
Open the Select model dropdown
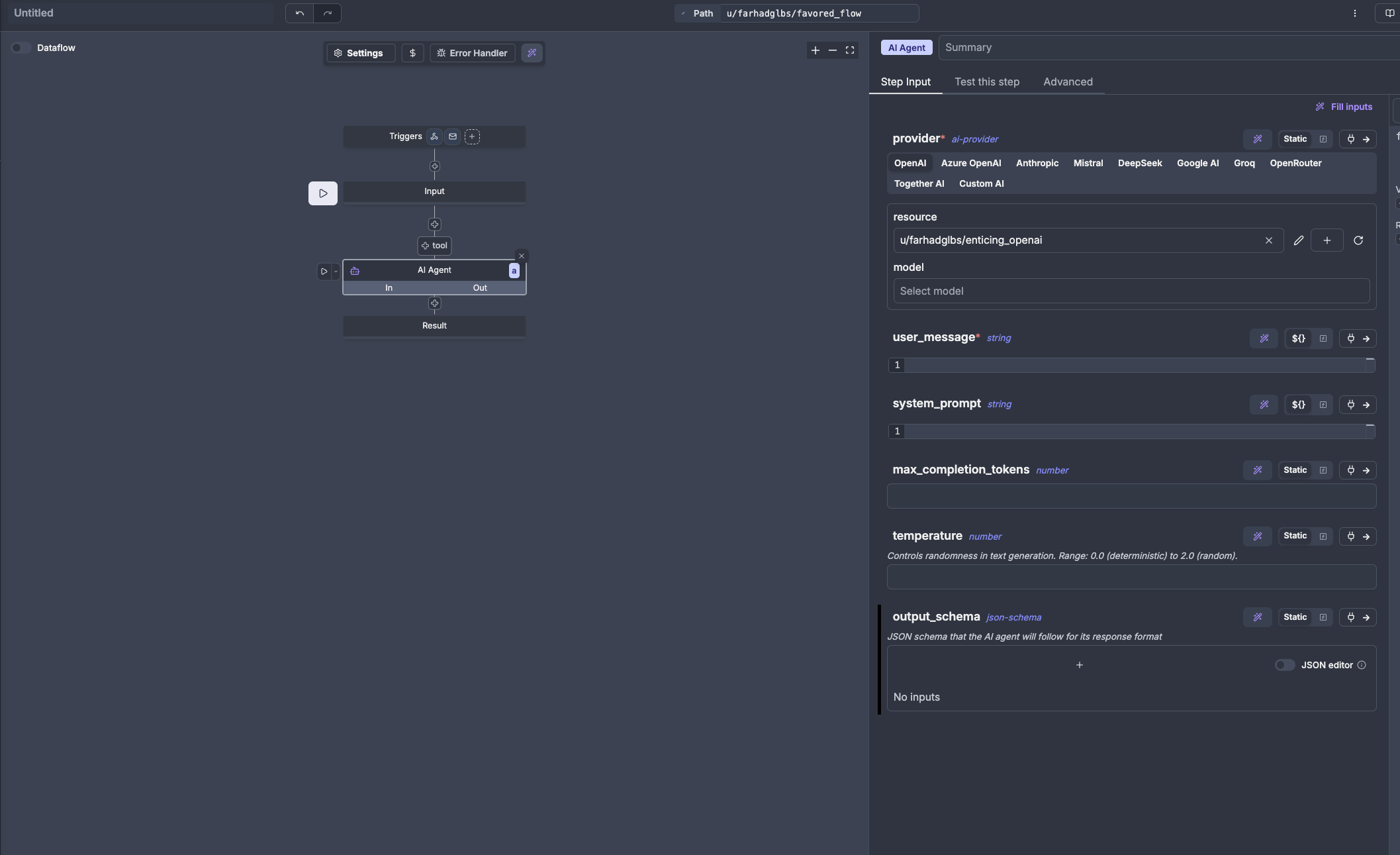1131,291
